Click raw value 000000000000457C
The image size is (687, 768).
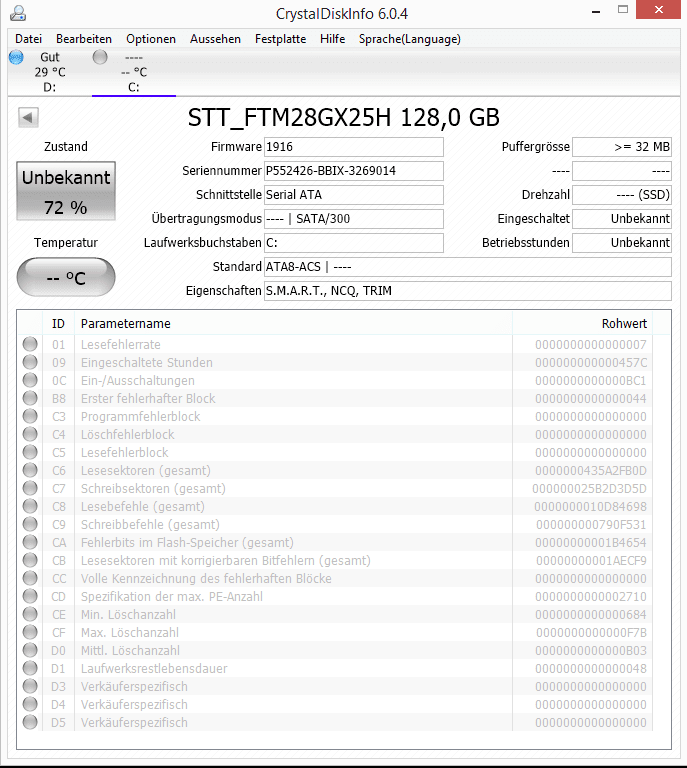pyautogui.click(x=591, y=363)
